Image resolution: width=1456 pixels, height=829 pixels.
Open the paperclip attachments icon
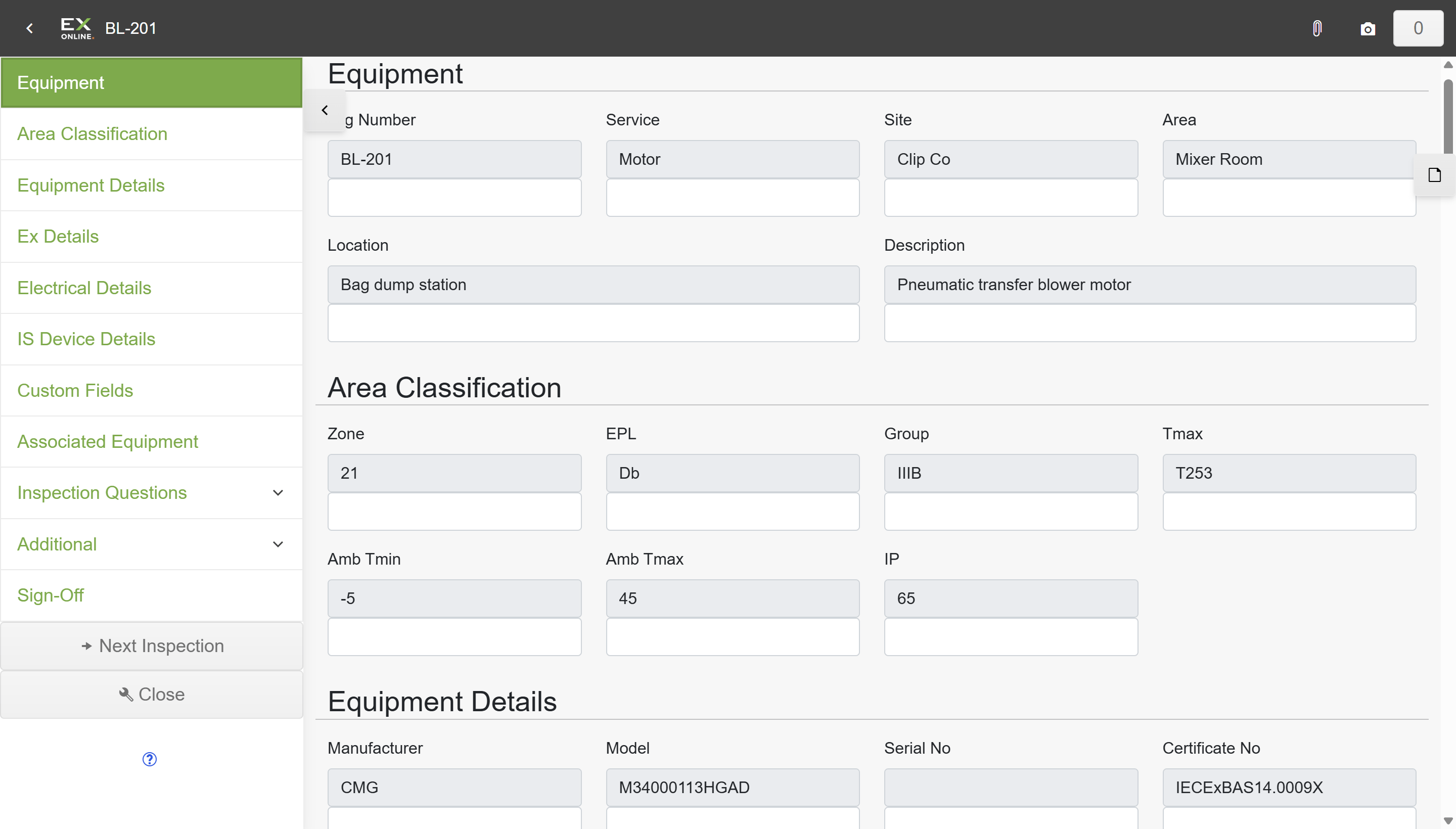click(x=1317, y=28)
